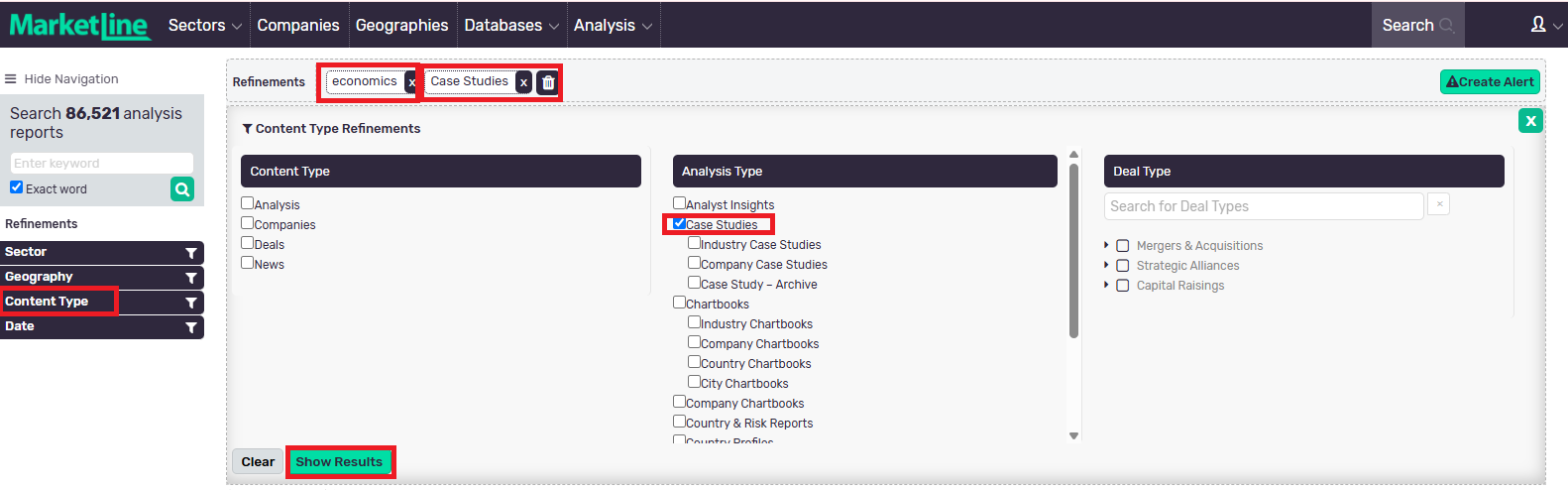Click the green keyword search magnifier icon
Viewport: 1568px width, 490px height.
click(x=182, y=189)
